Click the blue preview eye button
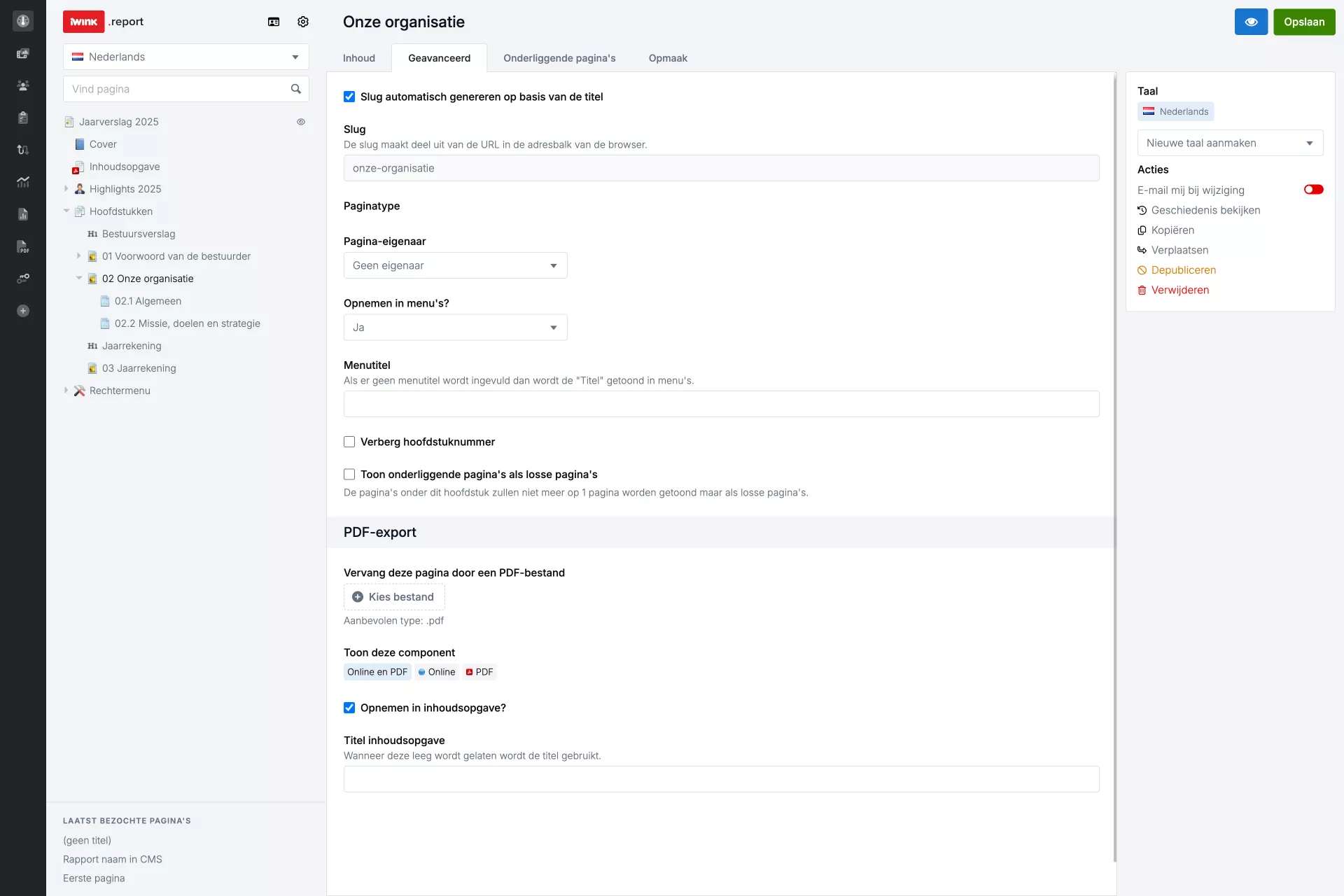 click(1251, 22)
